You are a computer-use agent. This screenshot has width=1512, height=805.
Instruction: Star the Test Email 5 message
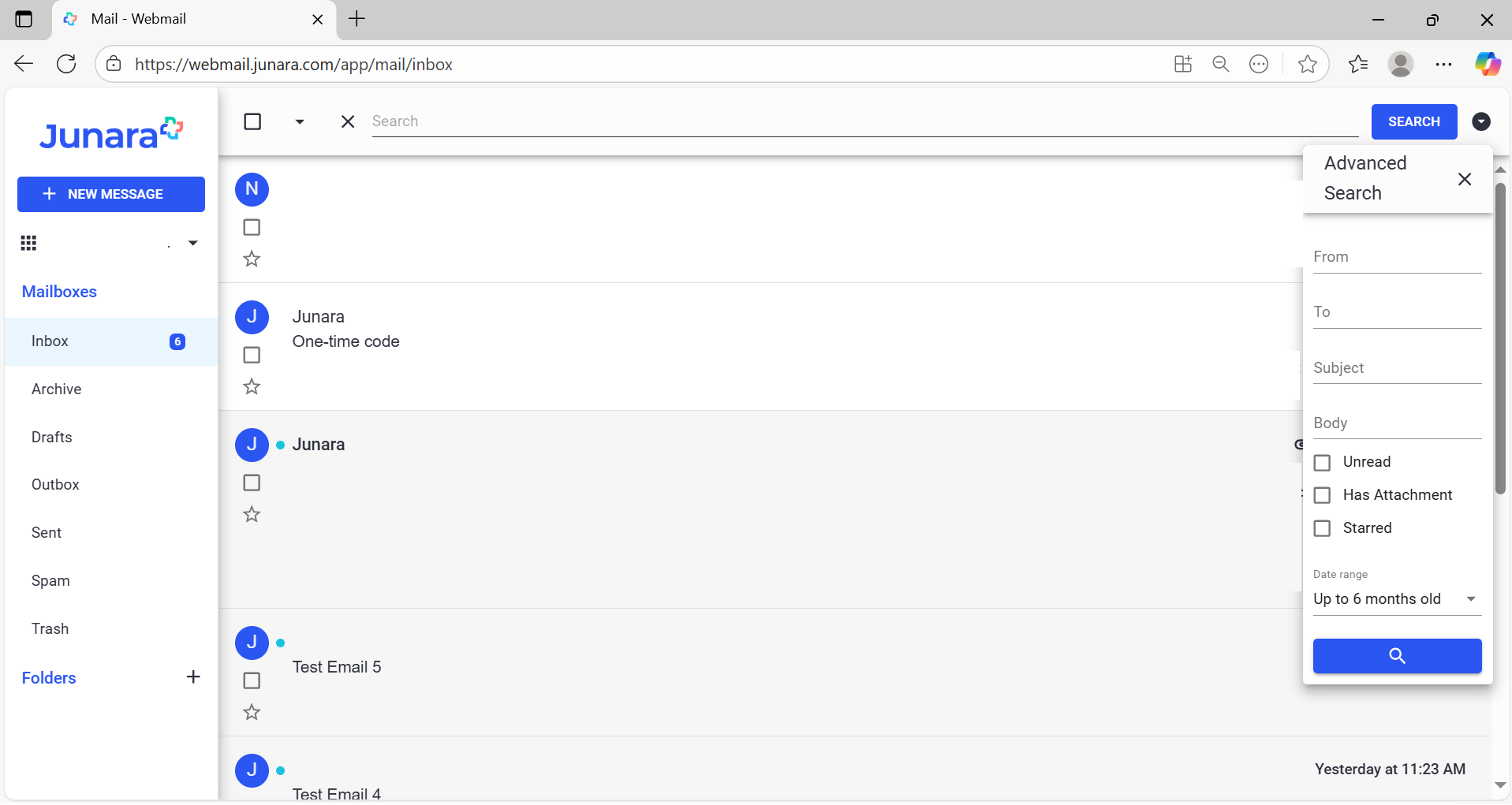click(252, 712)
